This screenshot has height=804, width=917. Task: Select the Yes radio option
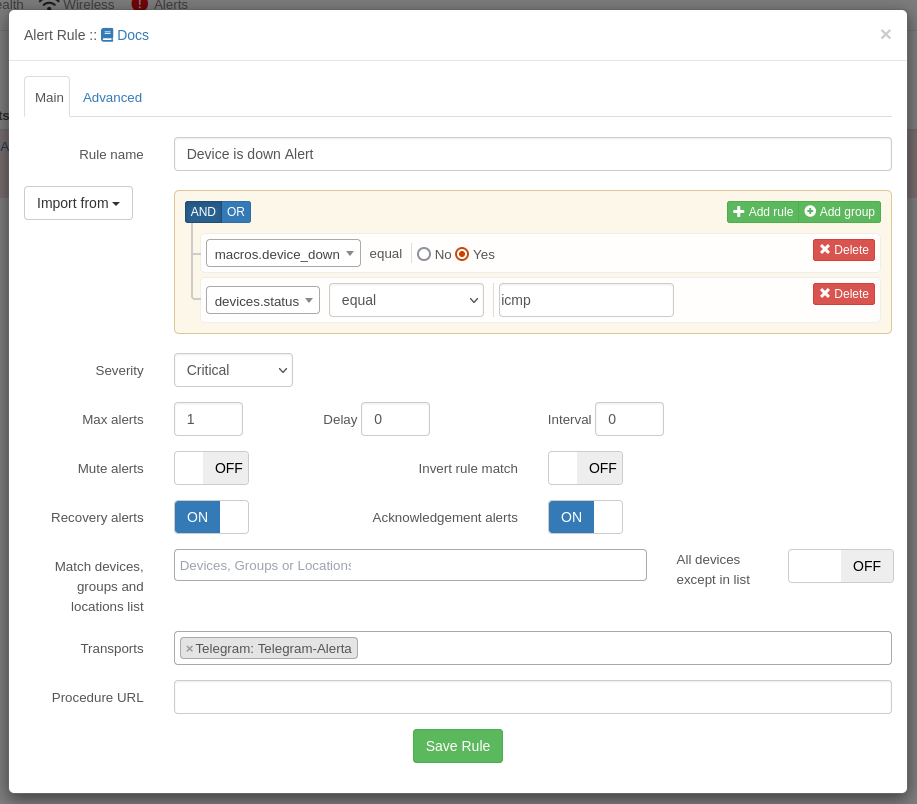(462, 254)
